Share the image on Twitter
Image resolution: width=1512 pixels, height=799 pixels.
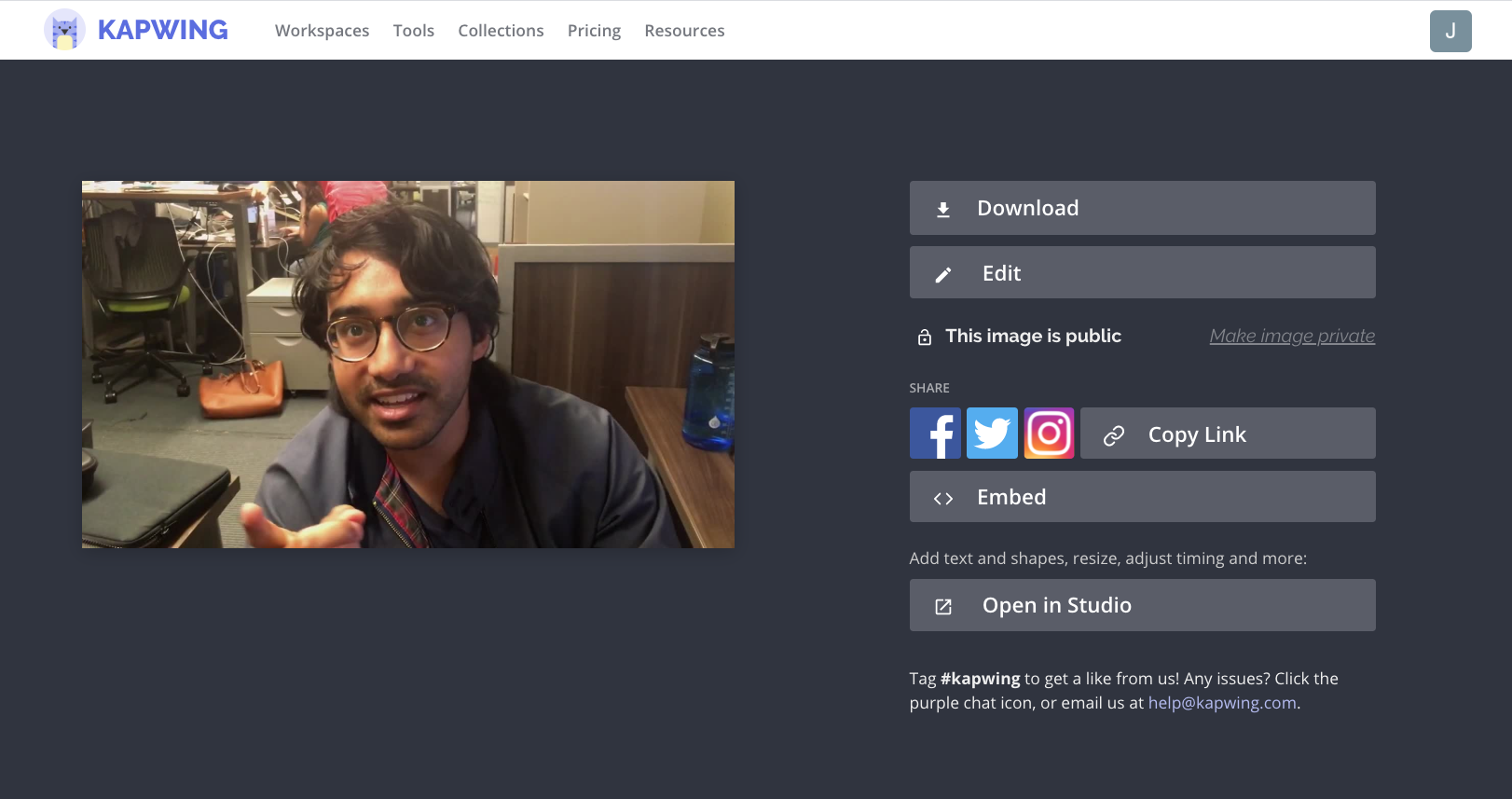point(992,434)
